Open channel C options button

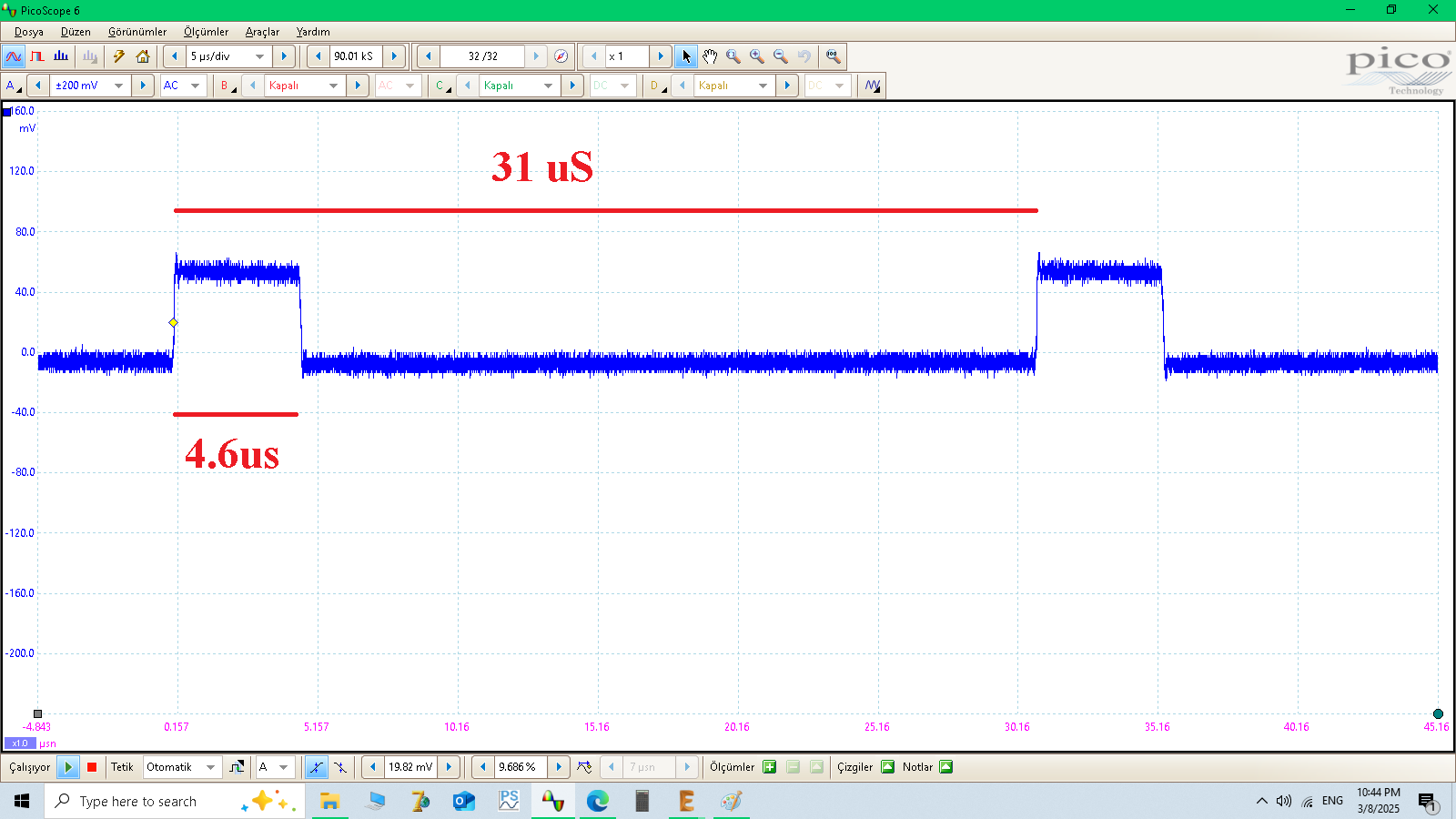442,86
